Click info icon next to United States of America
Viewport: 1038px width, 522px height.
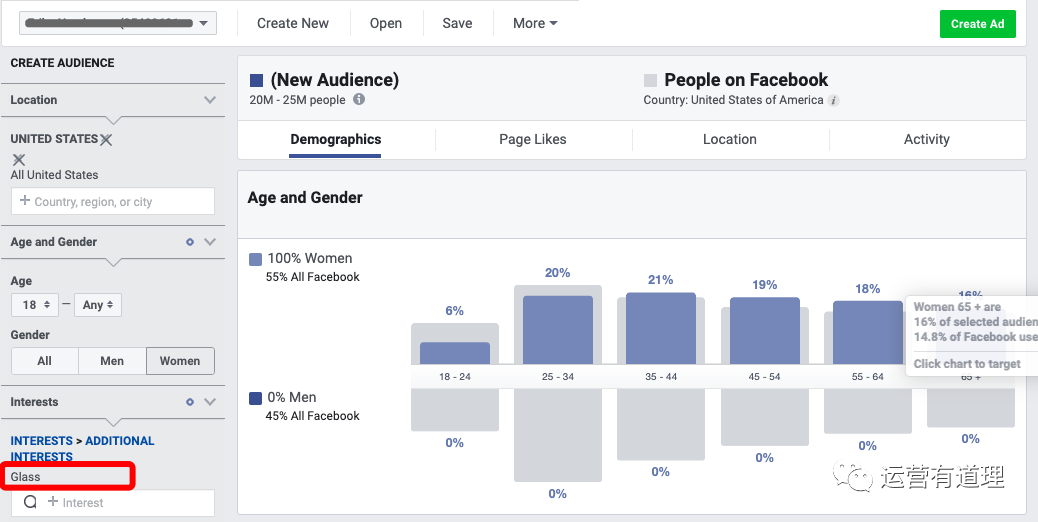834,100
